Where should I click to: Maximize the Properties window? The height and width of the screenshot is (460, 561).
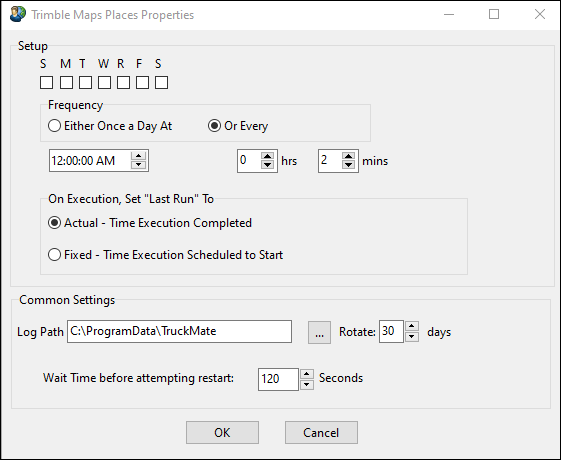coord(494,14)
